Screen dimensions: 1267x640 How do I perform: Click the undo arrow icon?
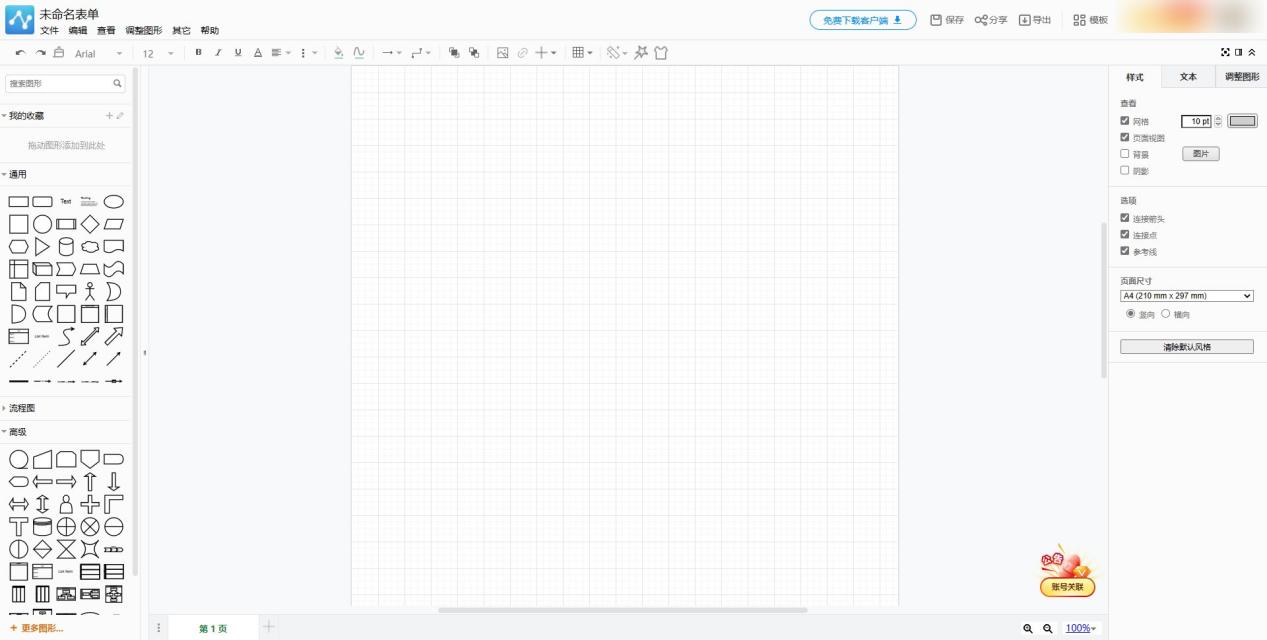point(21,53)
